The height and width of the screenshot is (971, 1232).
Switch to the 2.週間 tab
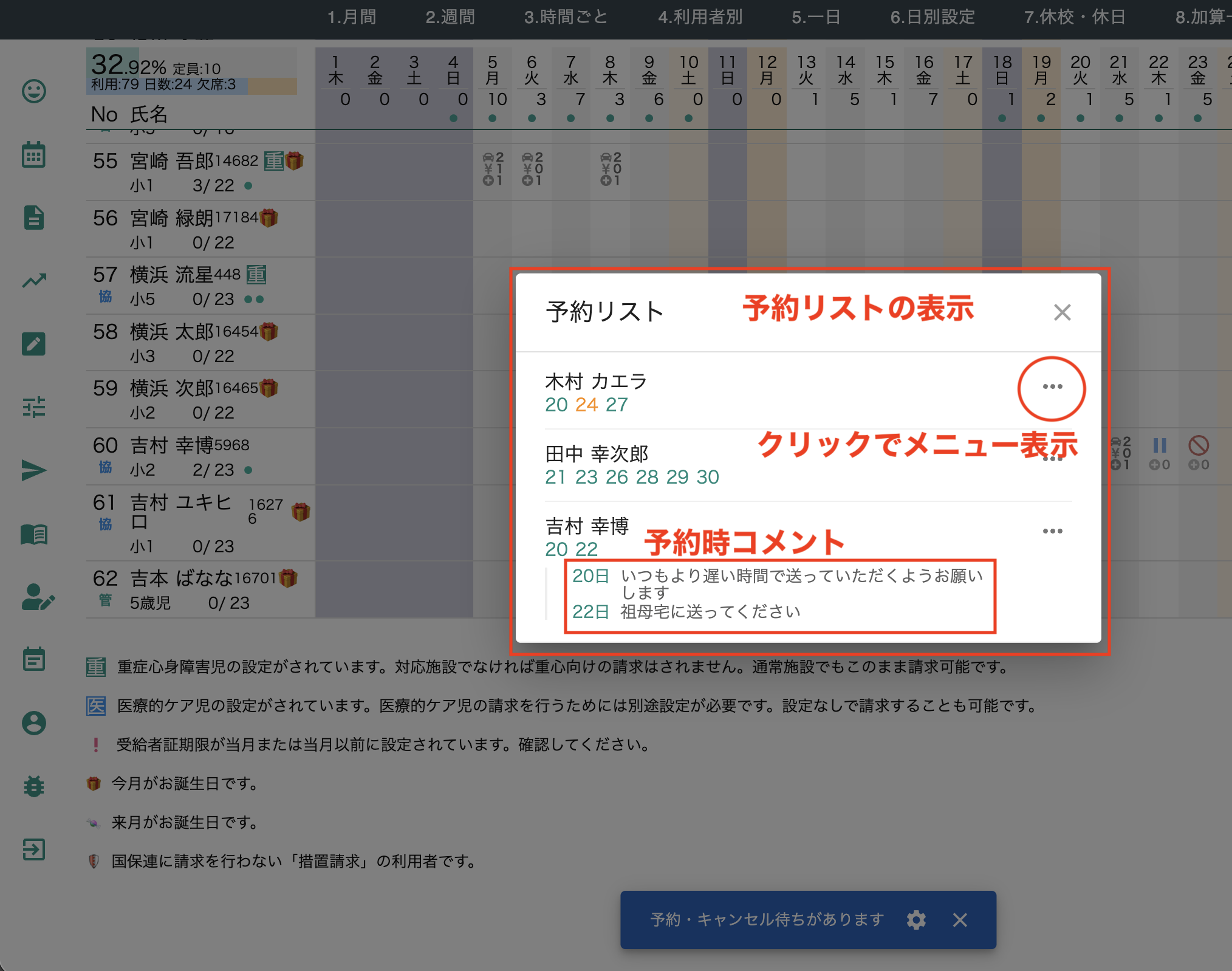450,17
